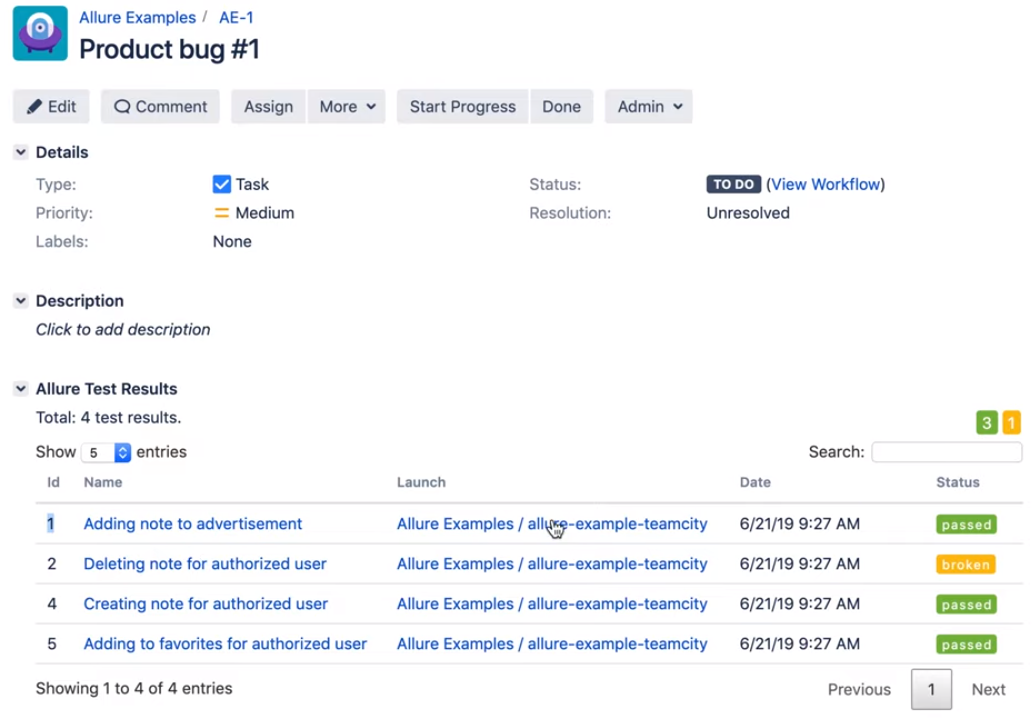Viewport: 1034px width, 722px height.
Task: Click the Id cell 5
Action: 52,644
